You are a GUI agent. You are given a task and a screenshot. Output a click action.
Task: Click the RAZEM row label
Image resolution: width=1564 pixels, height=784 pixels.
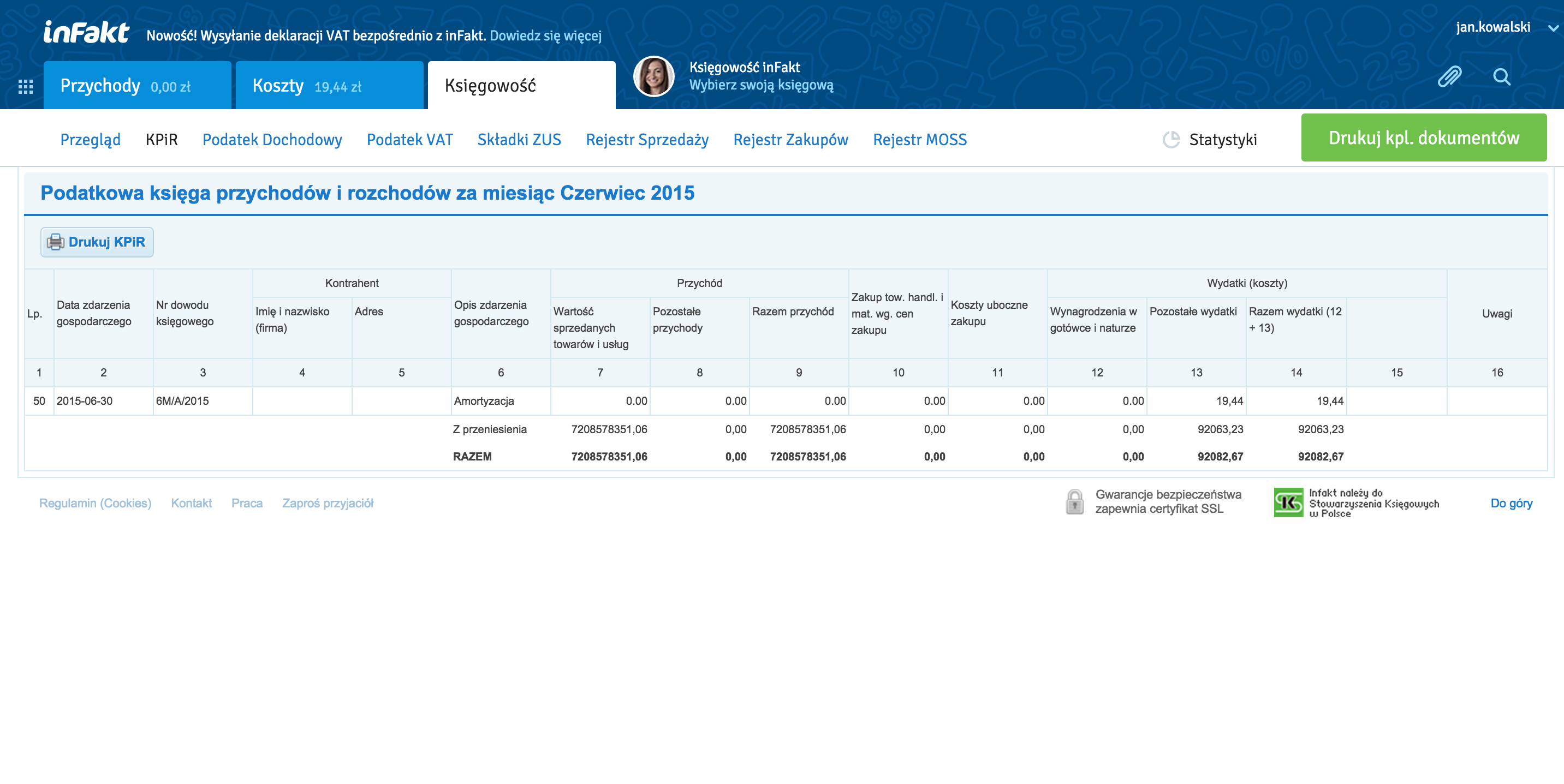(x=472, y=457)
